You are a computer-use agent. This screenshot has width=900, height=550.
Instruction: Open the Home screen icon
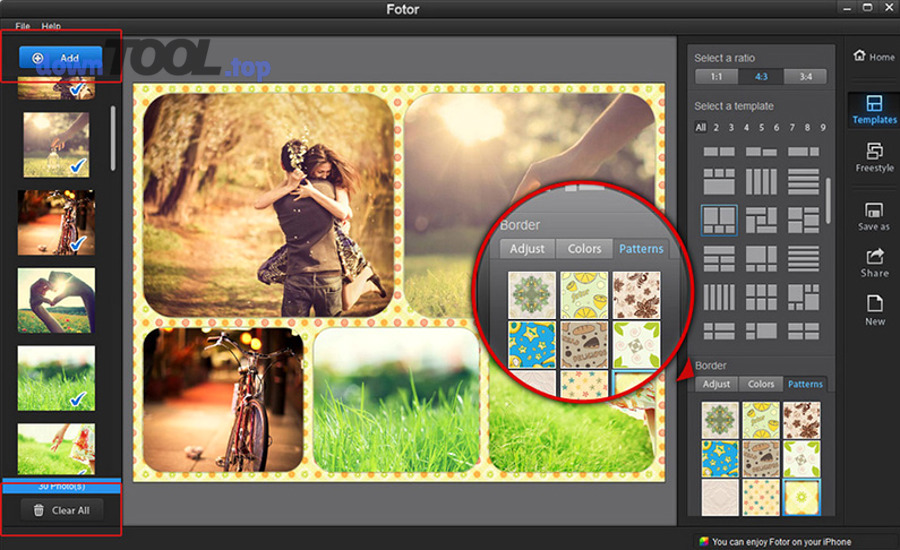tap(873, 56)
